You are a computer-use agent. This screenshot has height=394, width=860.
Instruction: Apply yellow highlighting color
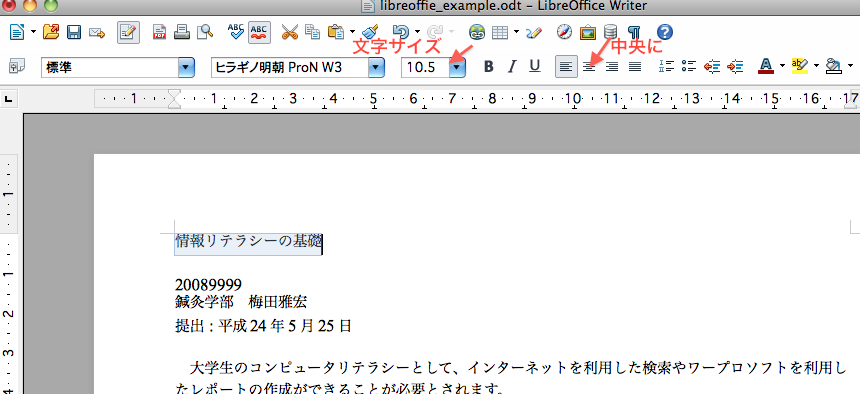[800, 66]
